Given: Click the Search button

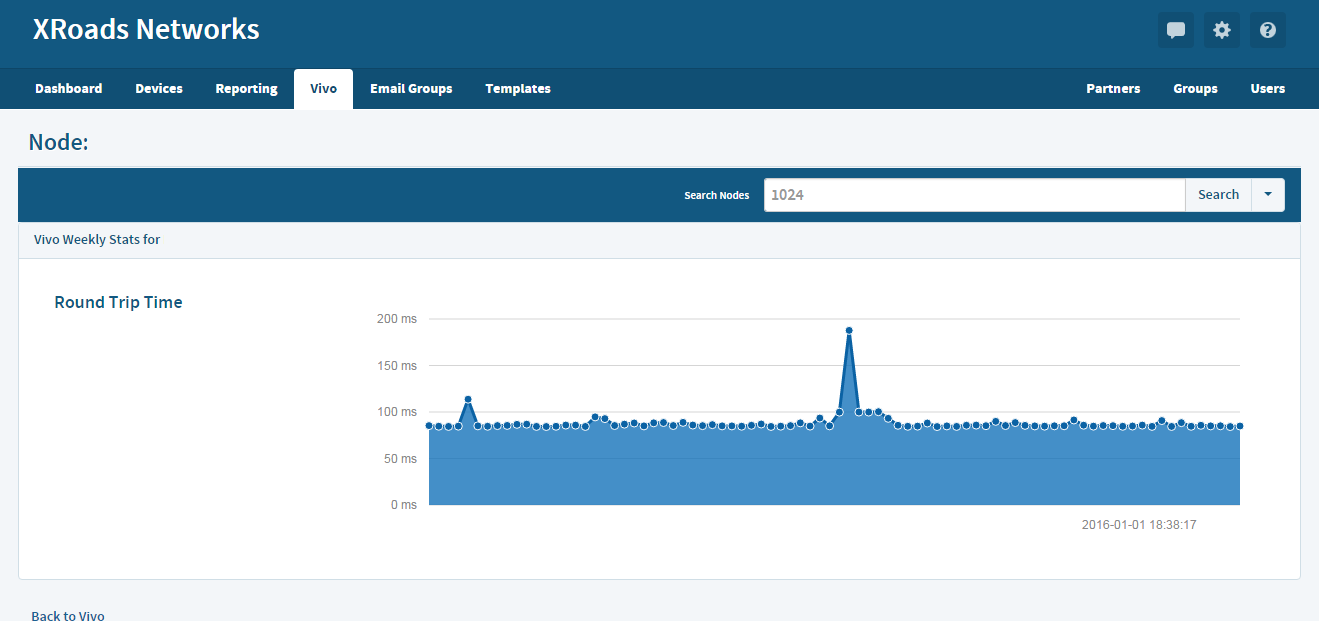Looking at the screenshot, I should [x=1218, y=195].
